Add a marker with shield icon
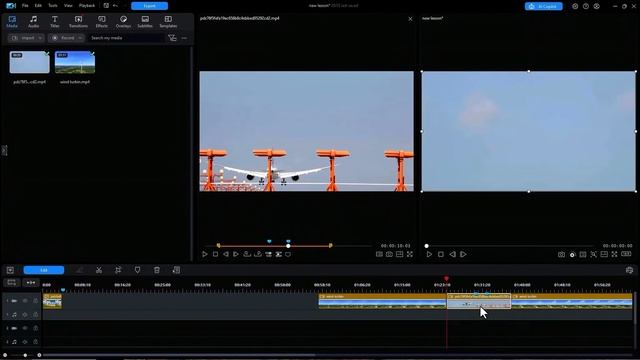Image resolution: width=640 pixels, height=360 pixels. tap(138, 270)
